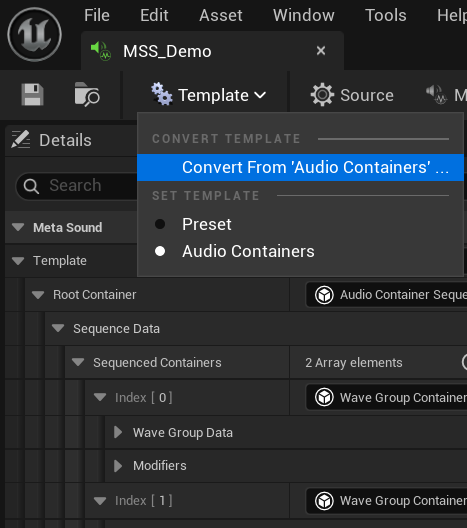Viewport: 467px width, 528px height.
Task: Click the Source toolbar button label
Action: 367,95
